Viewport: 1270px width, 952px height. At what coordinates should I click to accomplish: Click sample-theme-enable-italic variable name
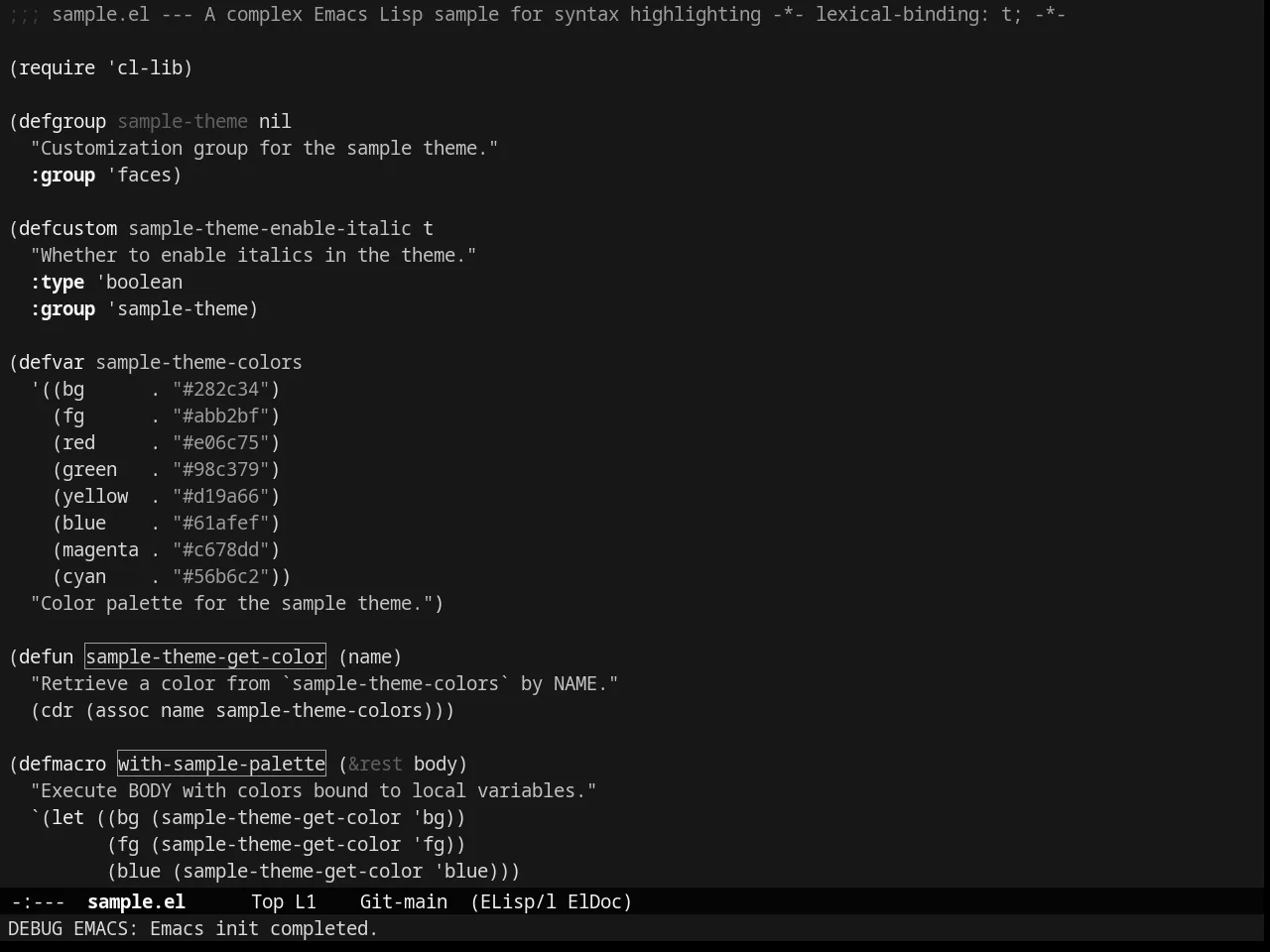(270, 228)
